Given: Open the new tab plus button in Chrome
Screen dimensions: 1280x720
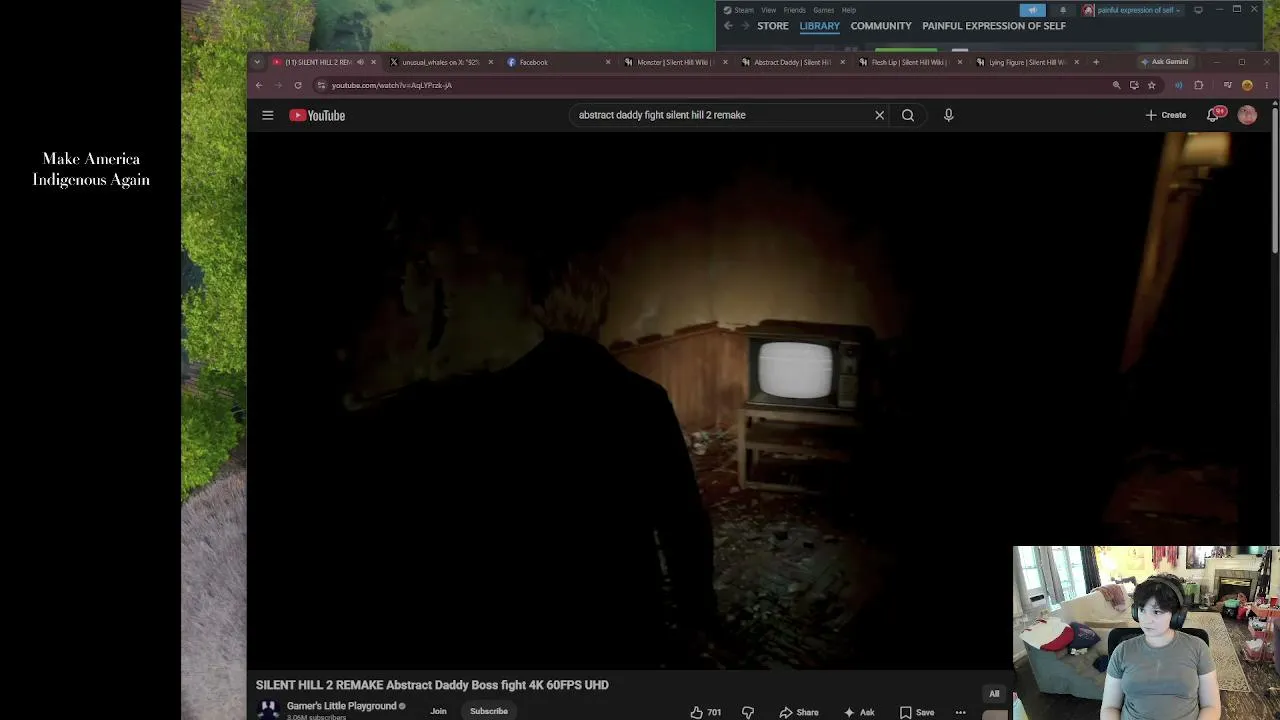Looking at the screenshot, I should pos(1096,62).
